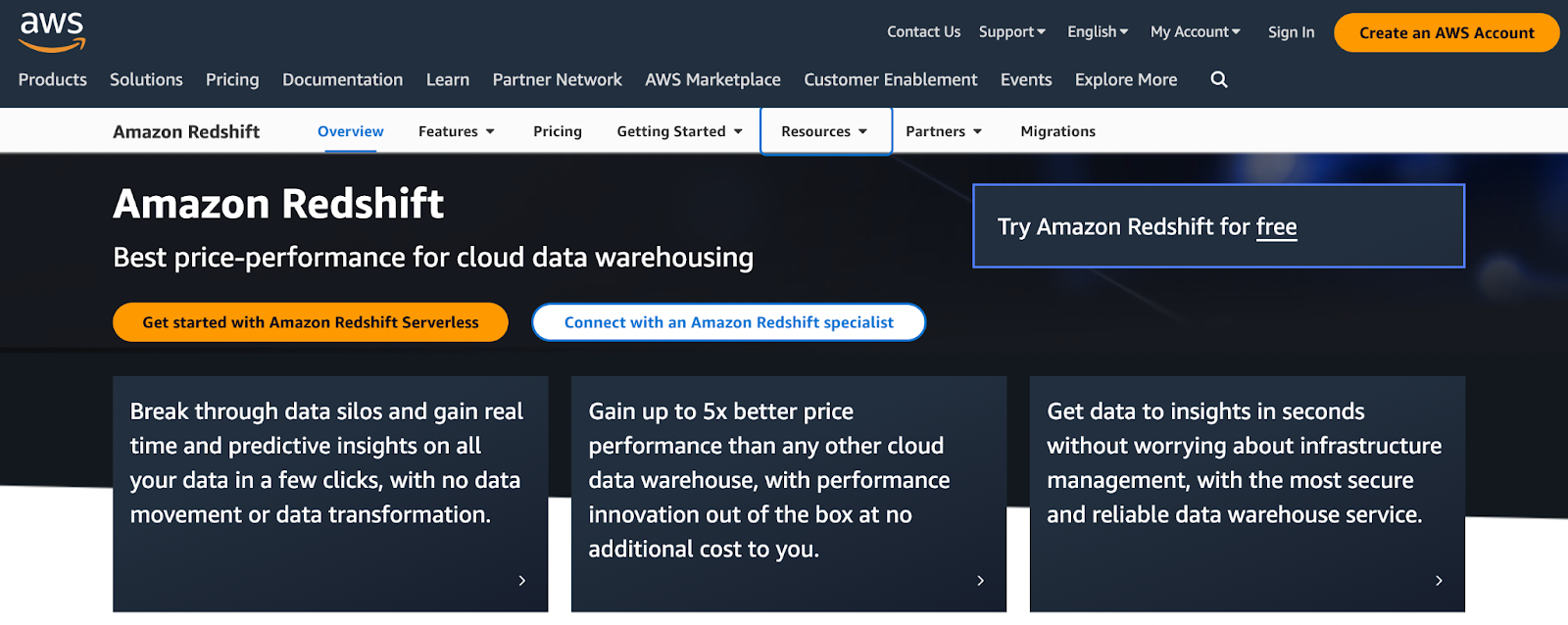The width and height of the screenshot is (1568, 625).
Task: Click Create an AWS Account button
Action: [x=1446, y=32]
